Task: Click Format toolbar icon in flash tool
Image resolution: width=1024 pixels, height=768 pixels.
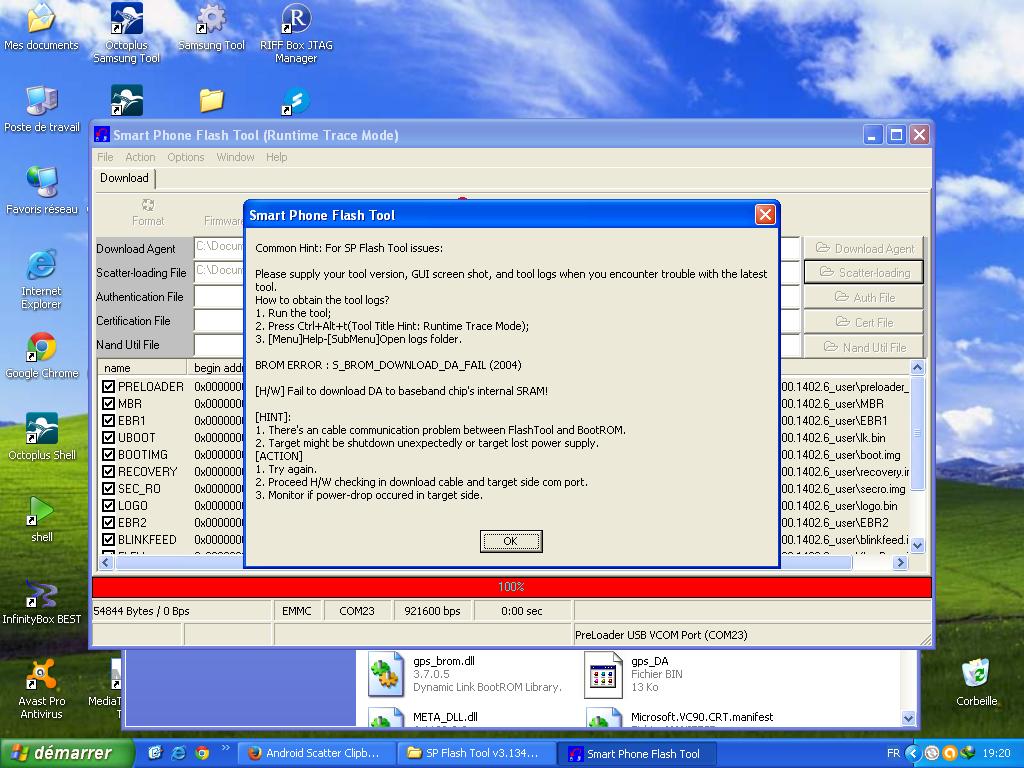Action: [148, 212]
